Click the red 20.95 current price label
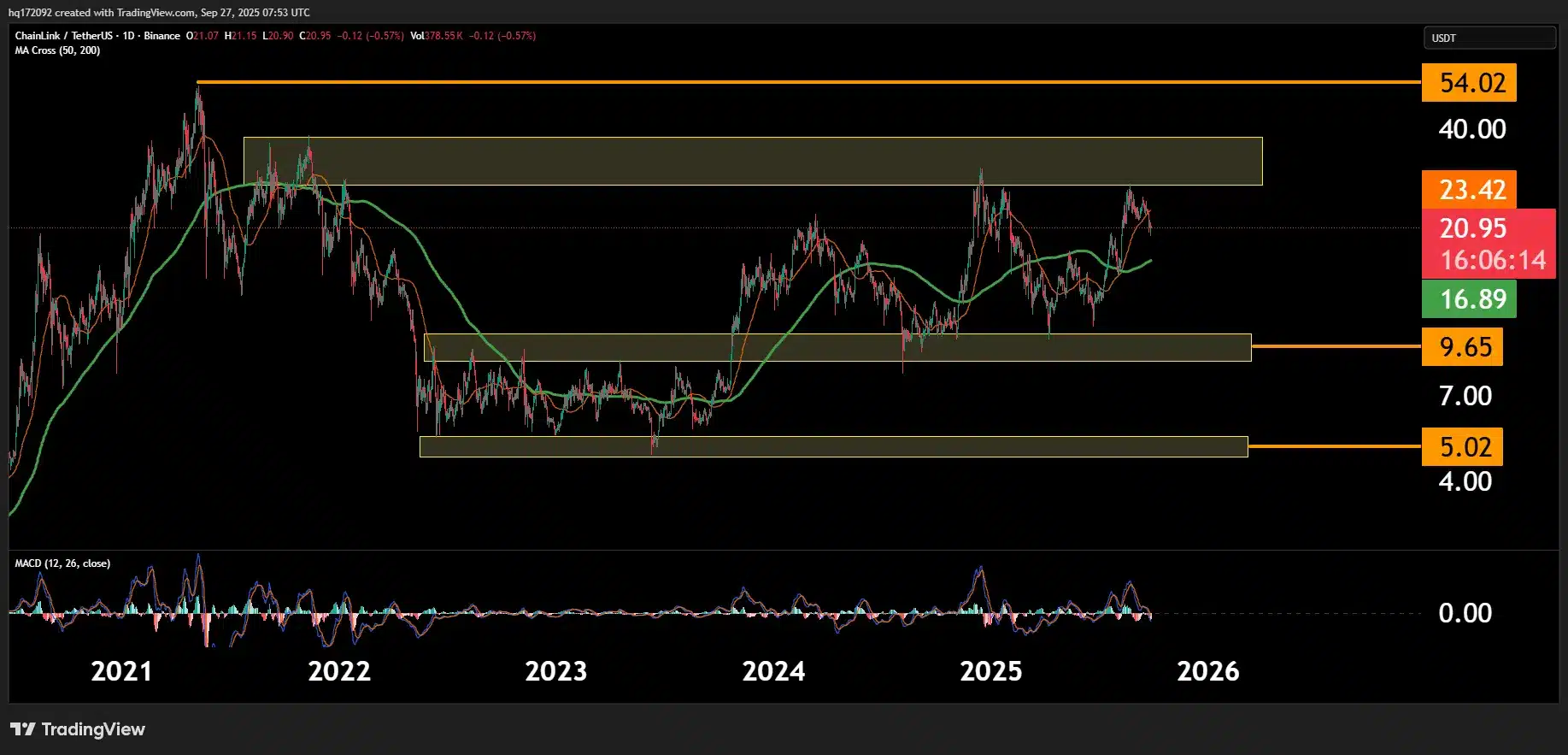This screenshot has height=755, width=1568. 1473,228
